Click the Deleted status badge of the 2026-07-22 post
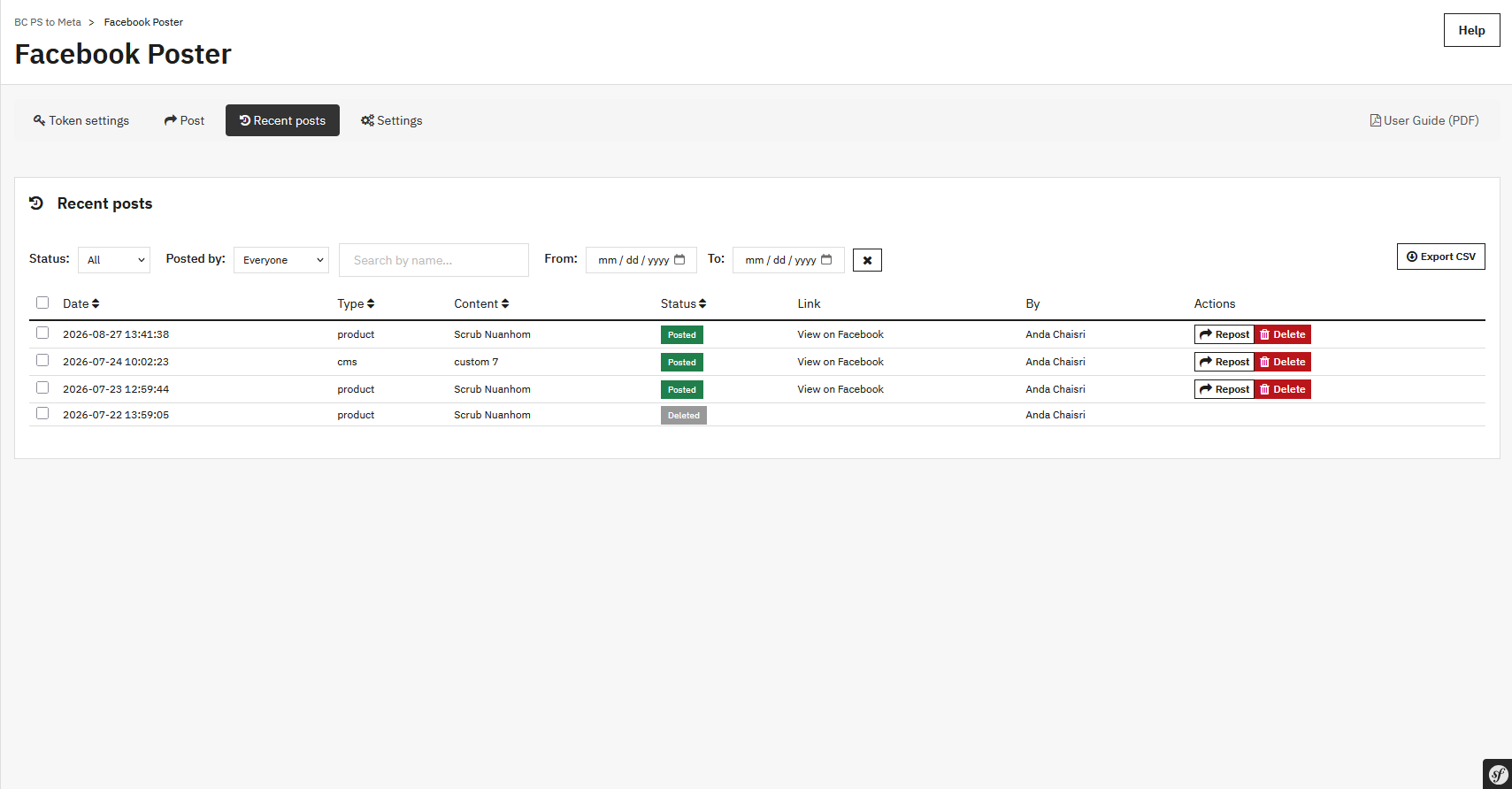The height and width of the screenshot is (789, 1512). 684,416
